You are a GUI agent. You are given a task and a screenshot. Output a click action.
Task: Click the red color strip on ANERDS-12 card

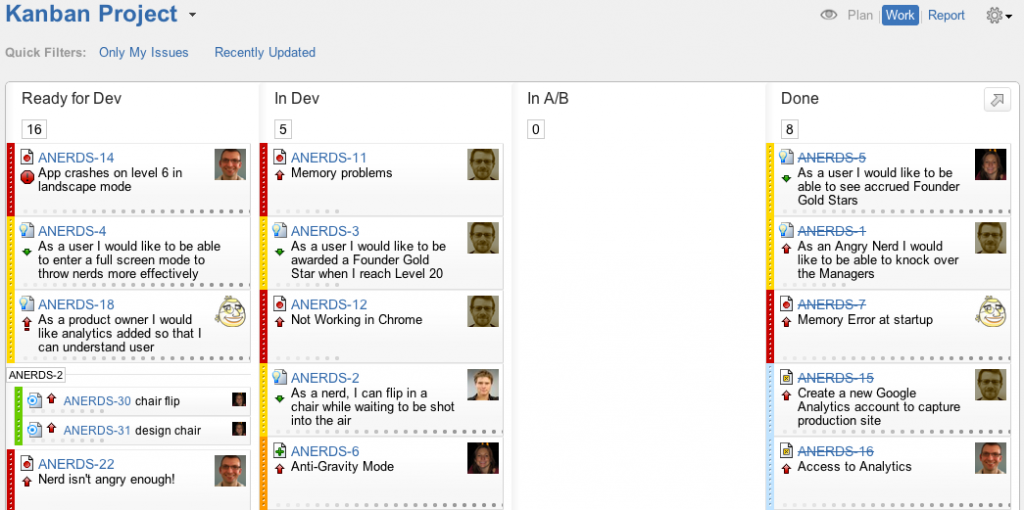[x=264, y=326]
